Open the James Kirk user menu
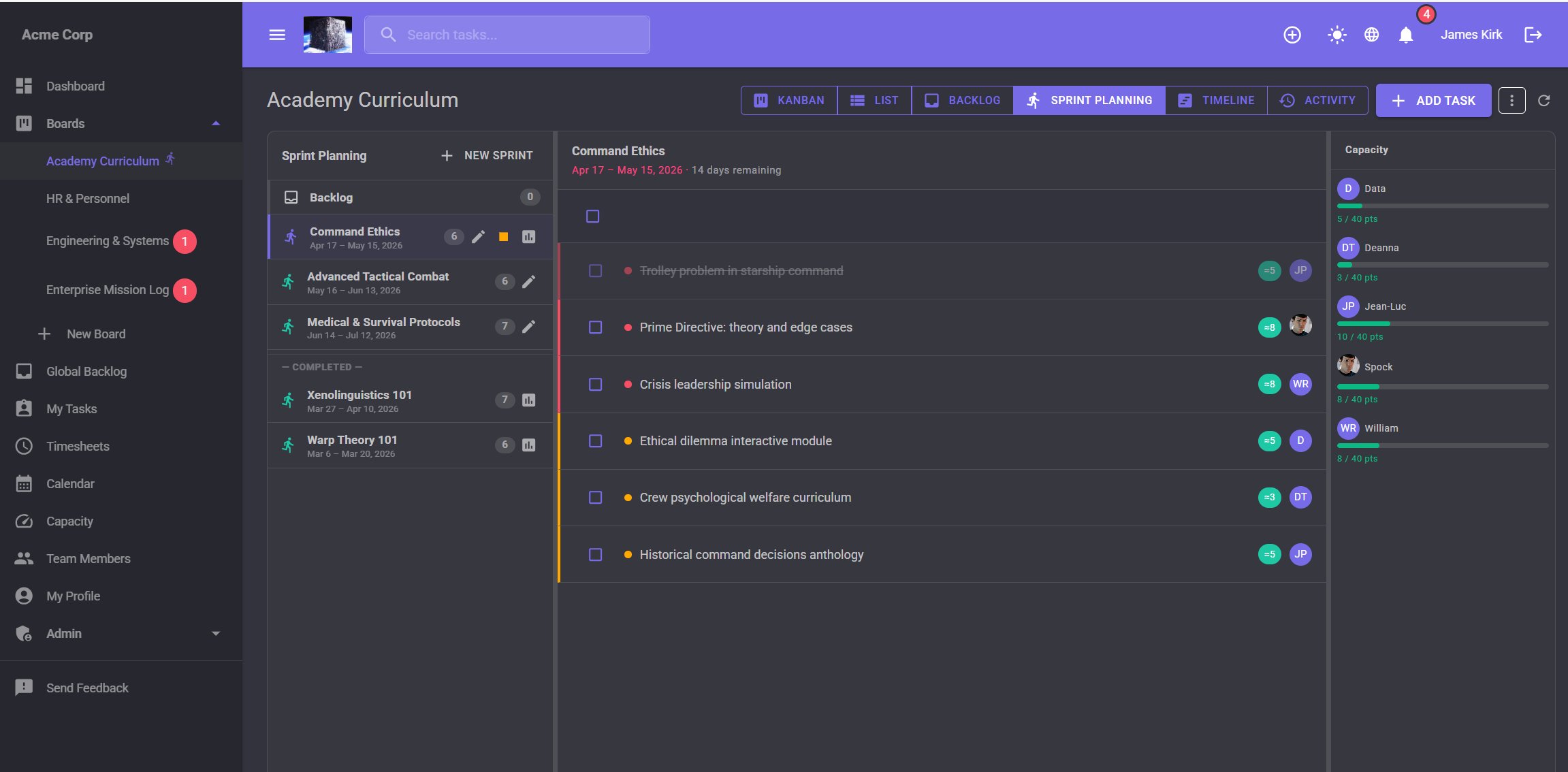This screenshot has width=1568, height=772. (1471, 35)
